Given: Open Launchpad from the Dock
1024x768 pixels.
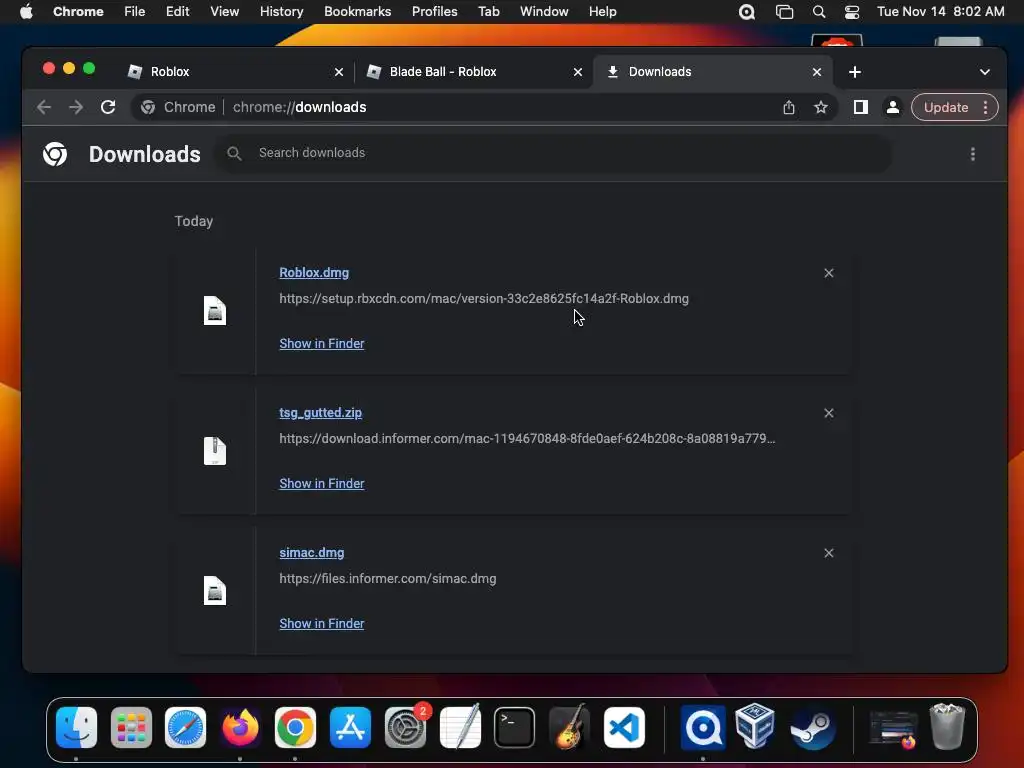Looking at the screenshot, I should (x=131, y=728).
